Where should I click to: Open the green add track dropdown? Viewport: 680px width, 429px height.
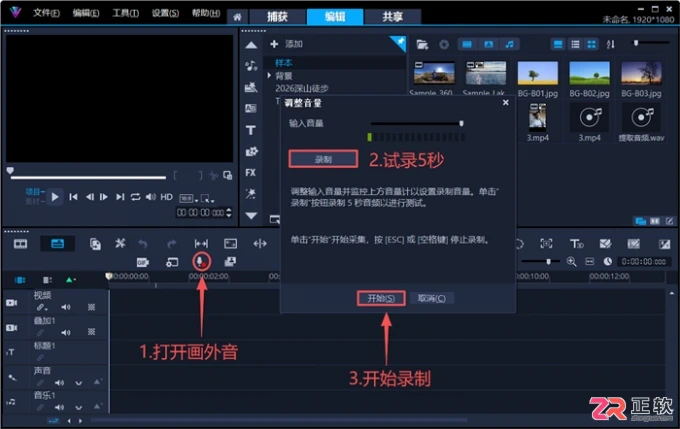click(71, 280)
